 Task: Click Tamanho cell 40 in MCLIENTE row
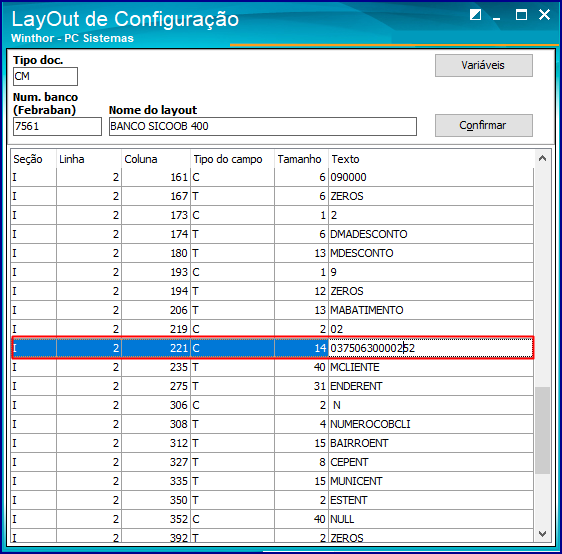point(301,367)
